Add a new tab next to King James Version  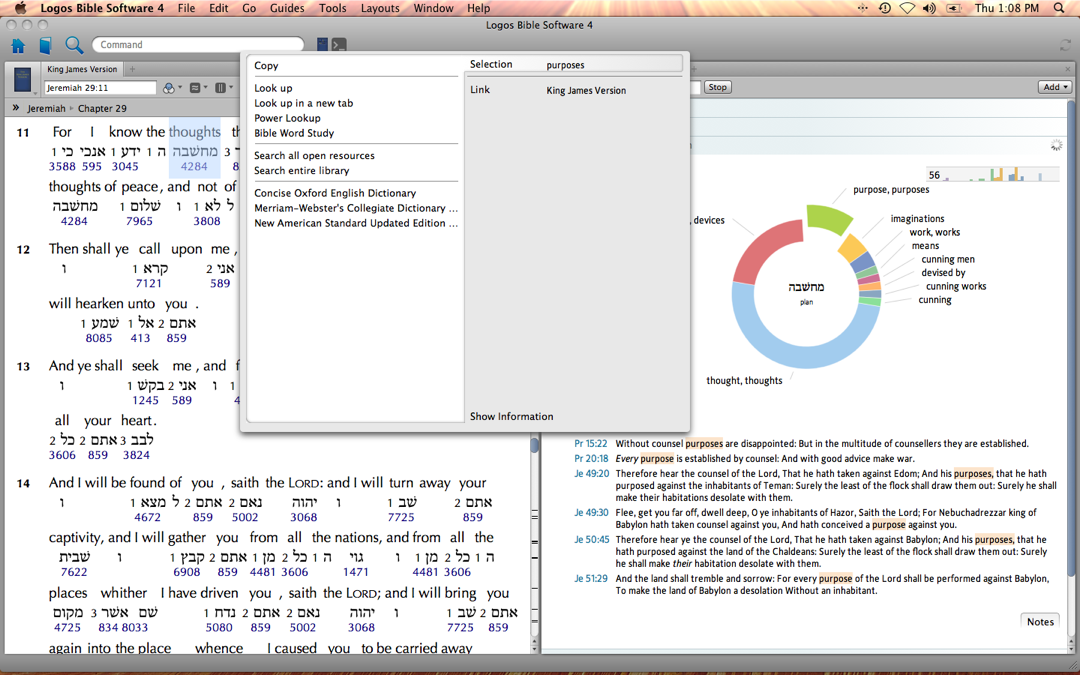pos(132,69)
